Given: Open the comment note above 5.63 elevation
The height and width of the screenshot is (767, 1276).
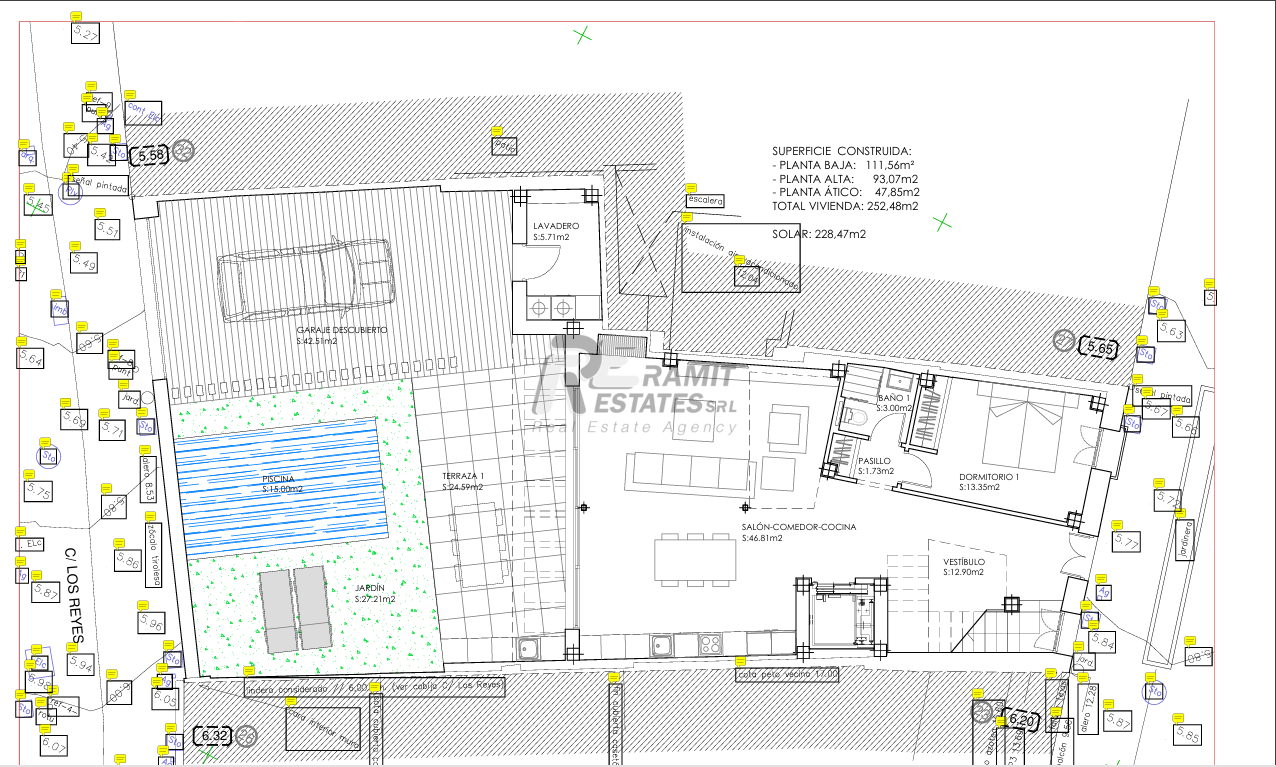Looking at the screenshot, I should (x=1163, y=314).
